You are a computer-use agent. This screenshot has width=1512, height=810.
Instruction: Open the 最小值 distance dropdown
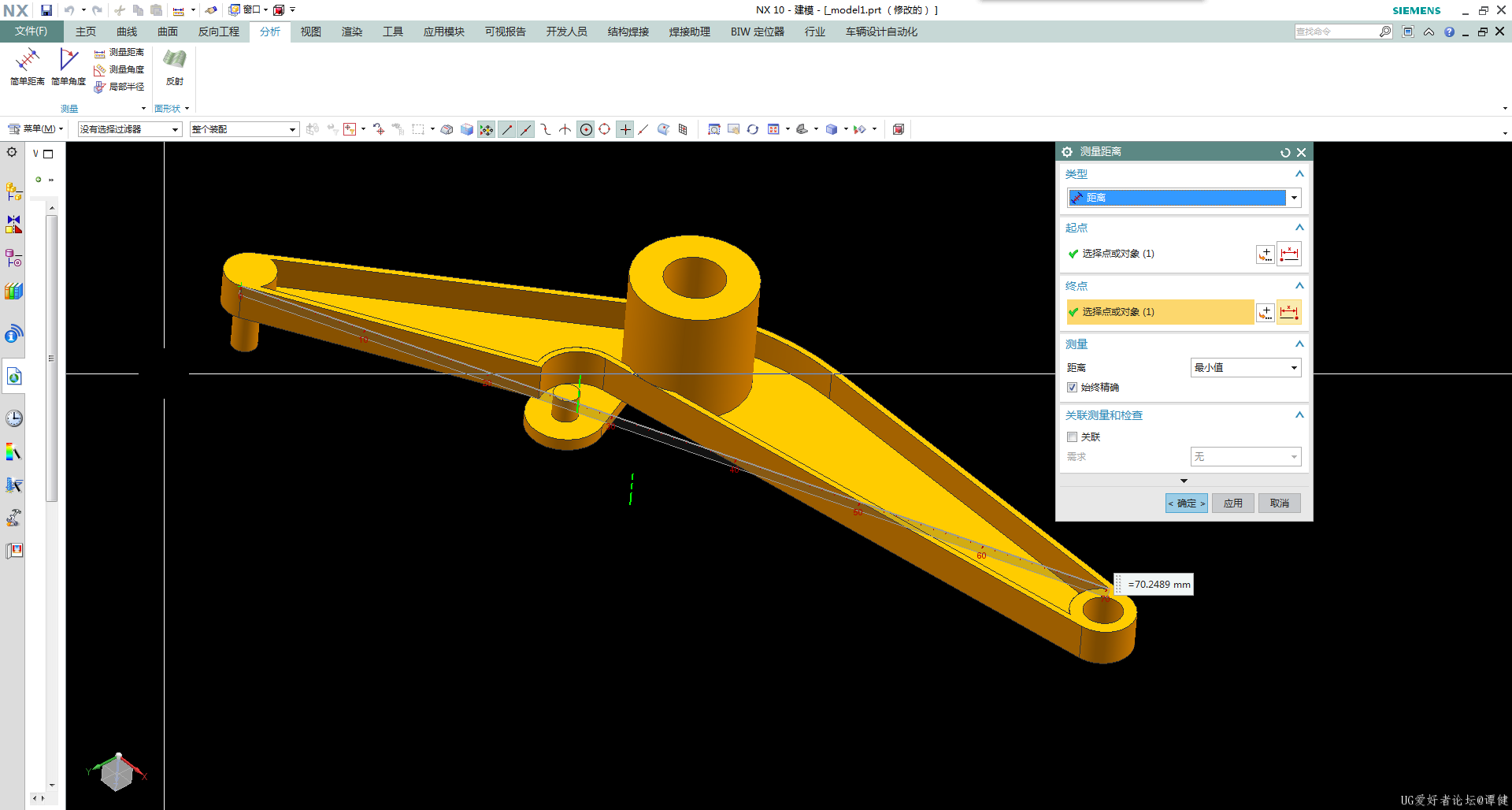(1246, 368)
